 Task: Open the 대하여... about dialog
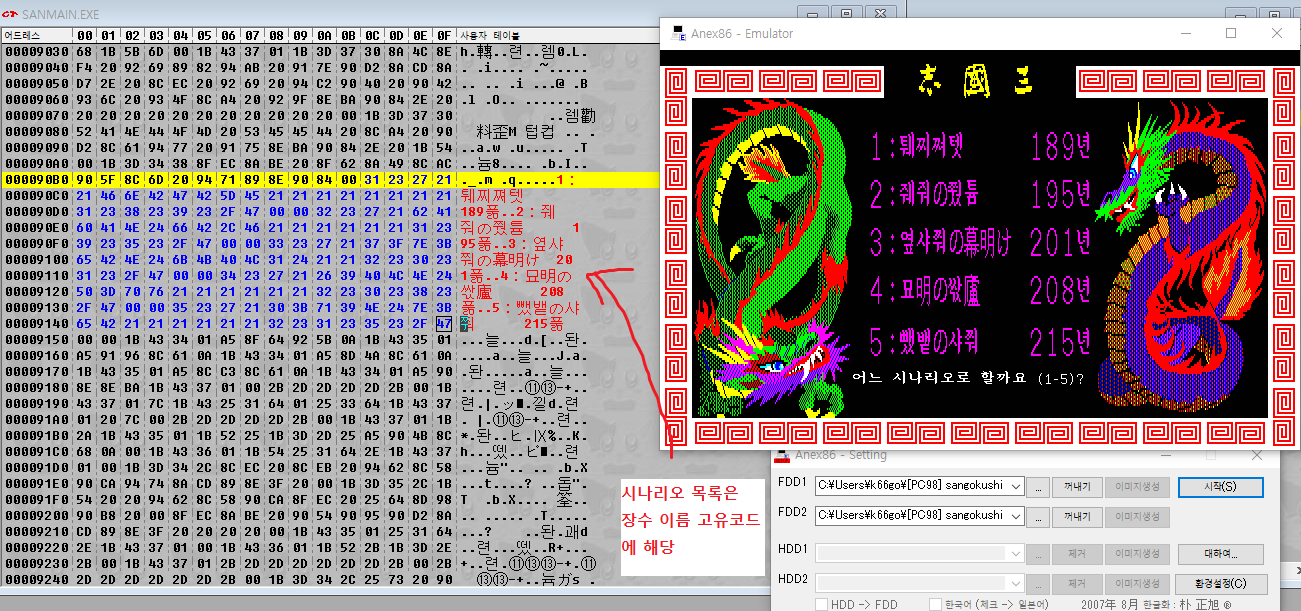[x=1220, y=554]
